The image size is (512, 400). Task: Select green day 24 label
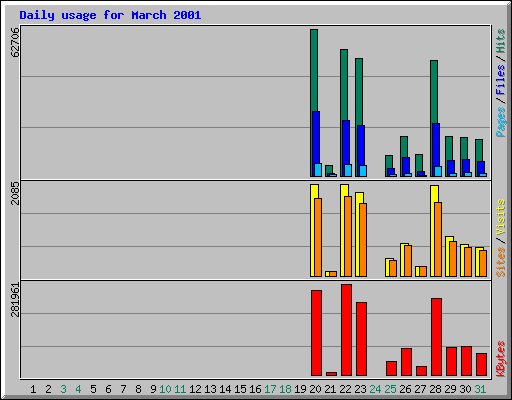click(x=375, y=389)
